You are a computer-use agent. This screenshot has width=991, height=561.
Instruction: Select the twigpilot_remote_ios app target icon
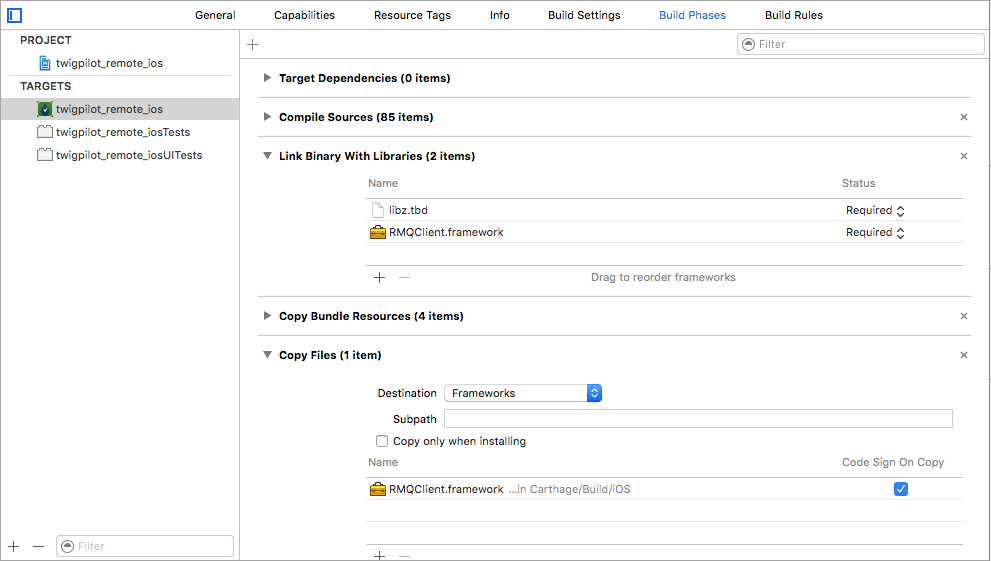point(45,109)
